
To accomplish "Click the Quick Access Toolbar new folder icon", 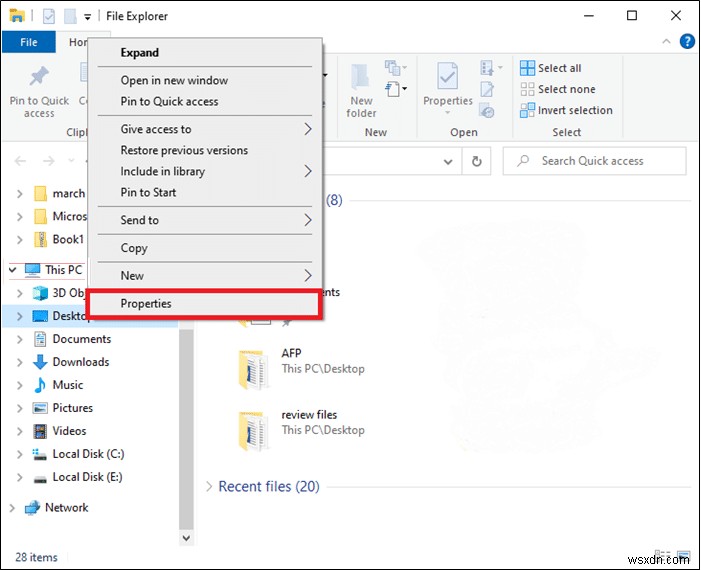I will pos(70,16).
